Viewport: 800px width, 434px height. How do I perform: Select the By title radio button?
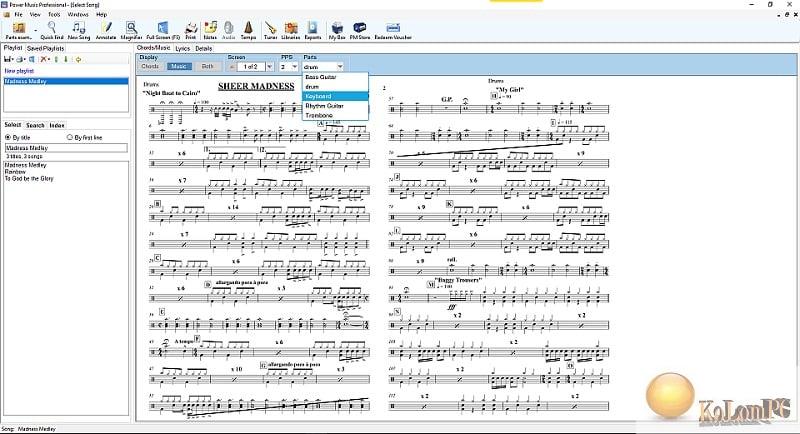[x=8, y=137]
